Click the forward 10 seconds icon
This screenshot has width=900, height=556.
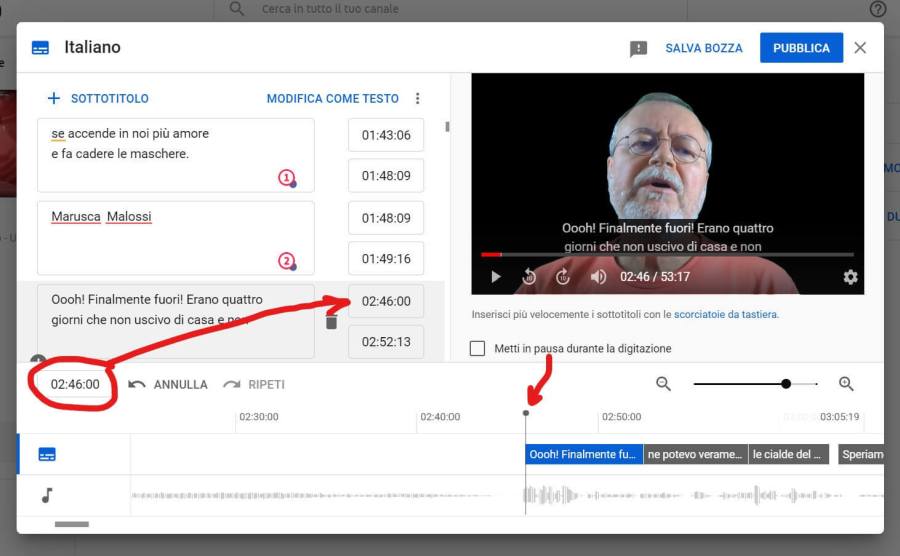[x=563, y=277]
